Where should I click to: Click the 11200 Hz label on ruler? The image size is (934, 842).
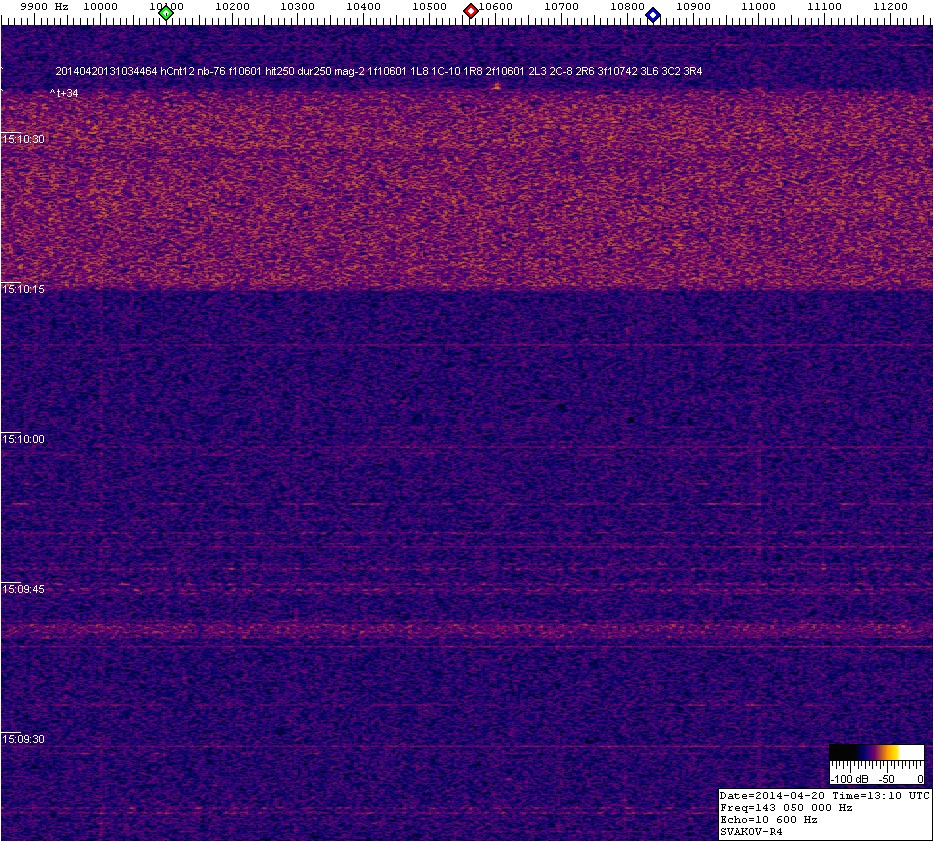(891, 7)
